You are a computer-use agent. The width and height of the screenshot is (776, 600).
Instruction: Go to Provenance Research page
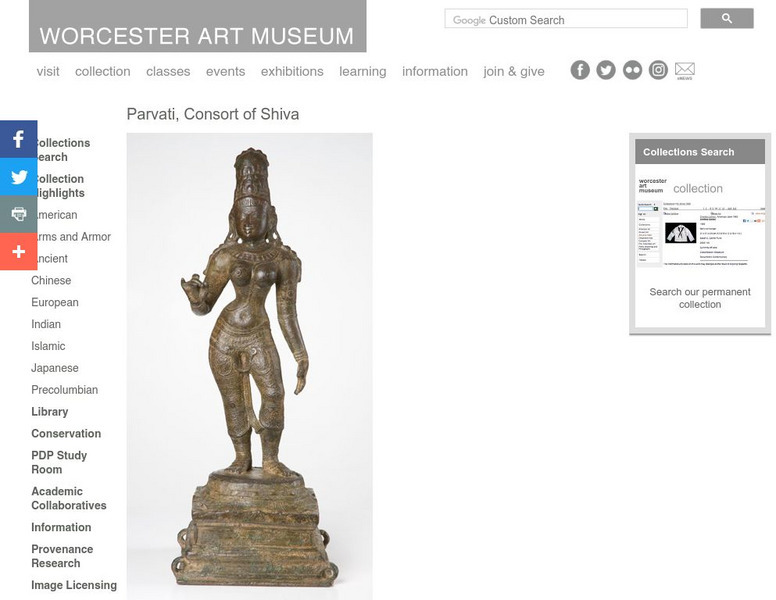tap(62, 556)
